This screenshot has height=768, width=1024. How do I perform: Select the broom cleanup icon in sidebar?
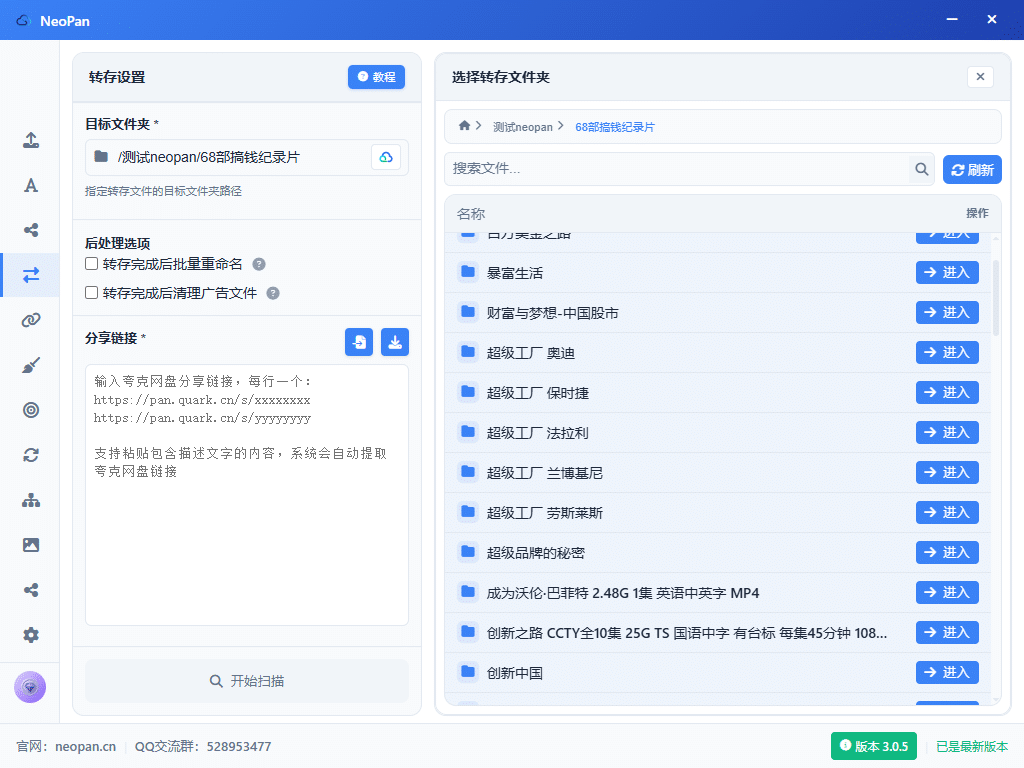(31, 365)
